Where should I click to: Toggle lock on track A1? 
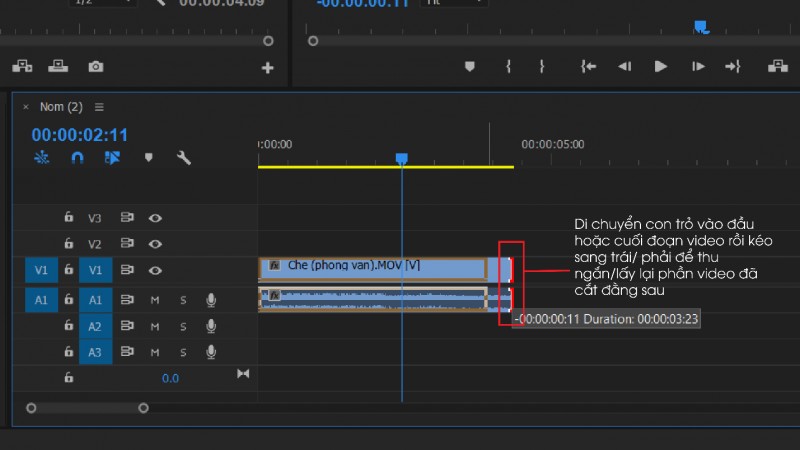click(x=69, y=299)
